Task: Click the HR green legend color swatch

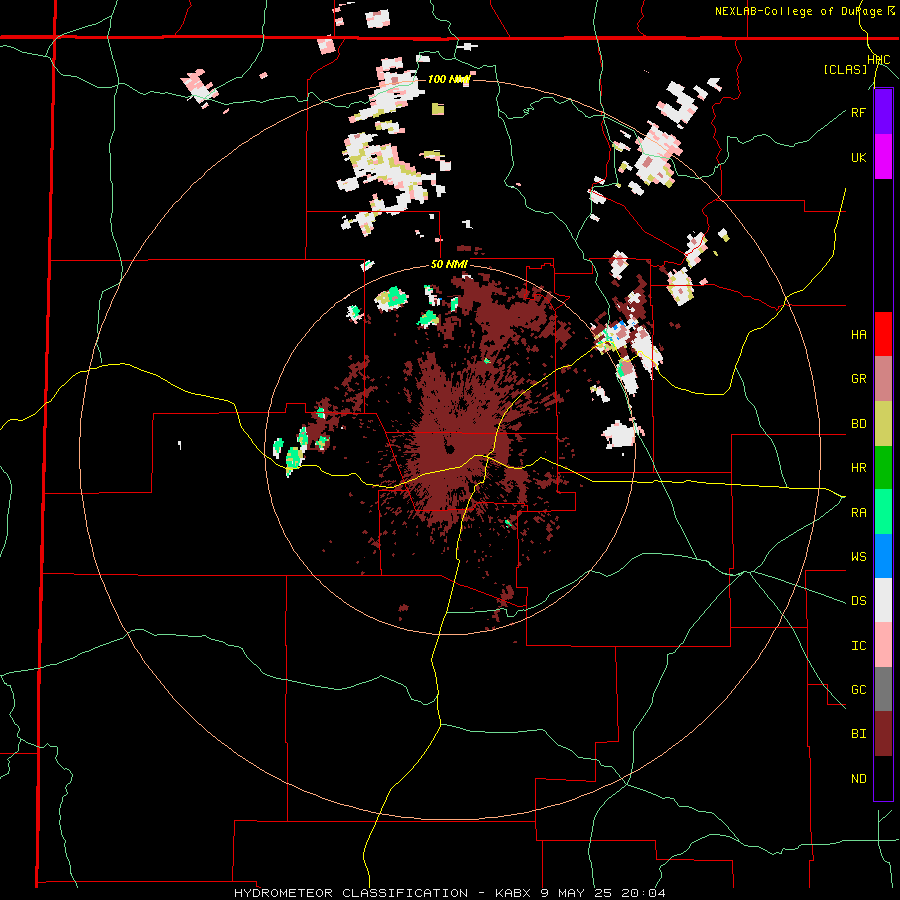Action: [x=883, y=467]
